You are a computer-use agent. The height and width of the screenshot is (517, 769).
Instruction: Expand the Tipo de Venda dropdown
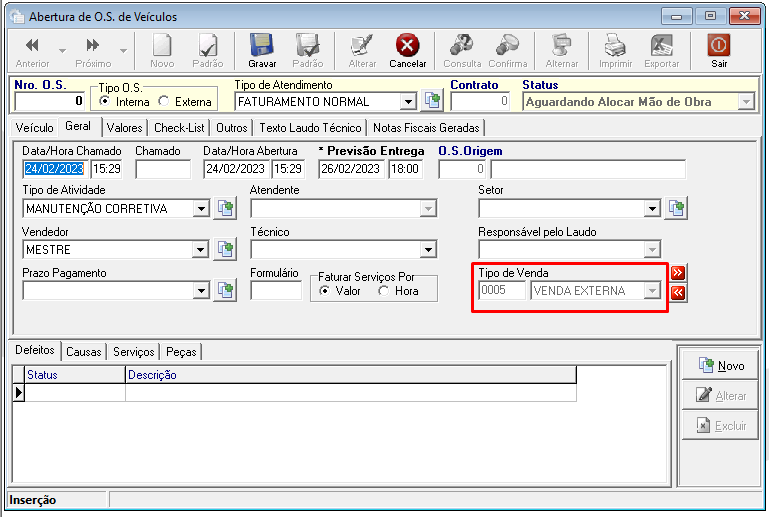click(652, 291)
